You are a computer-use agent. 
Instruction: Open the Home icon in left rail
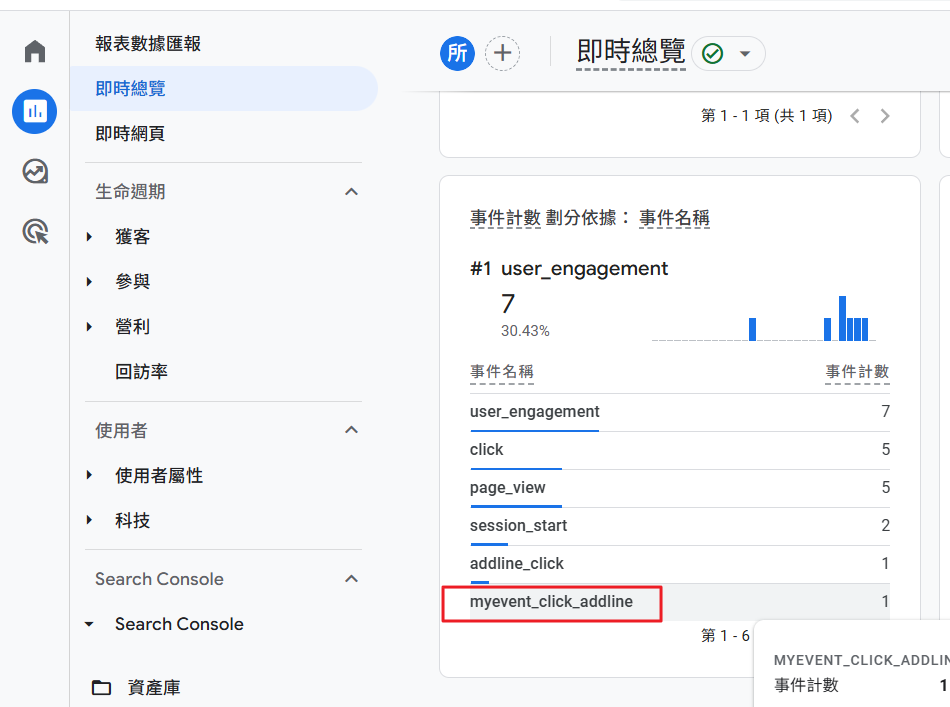[x=35, y=51]
